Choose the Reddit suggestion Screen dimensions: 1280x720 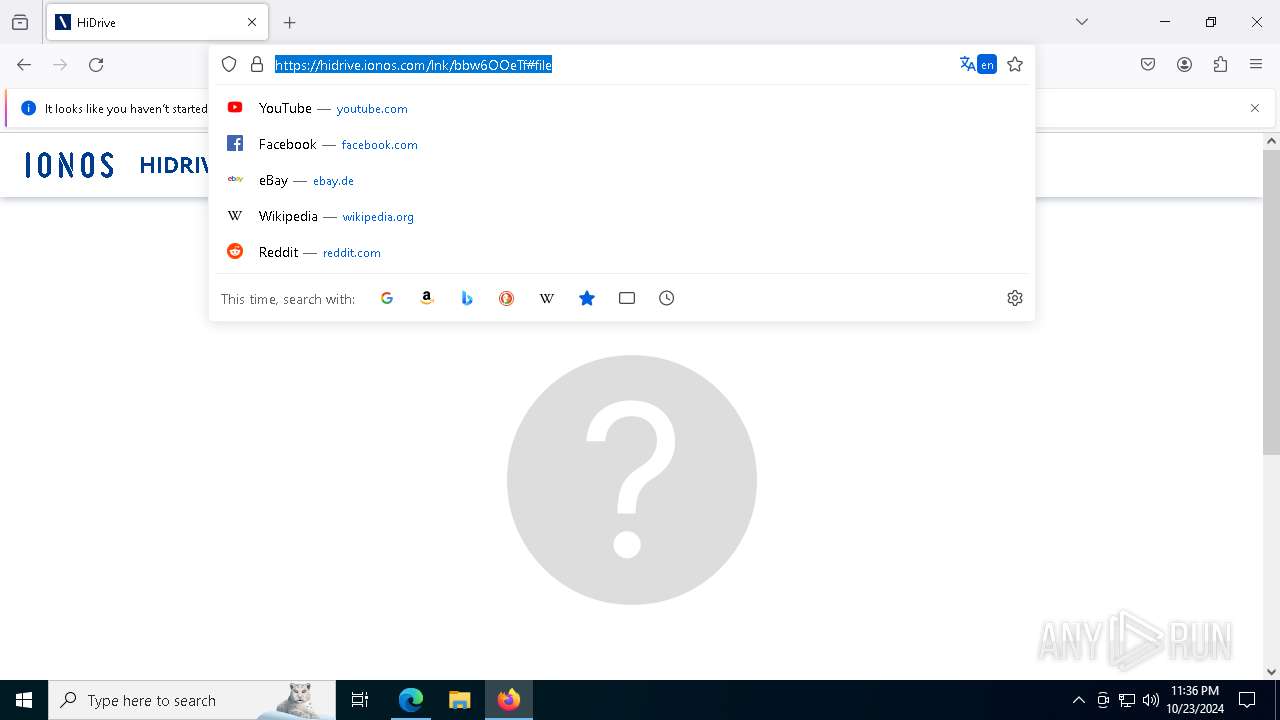point(622,252)
